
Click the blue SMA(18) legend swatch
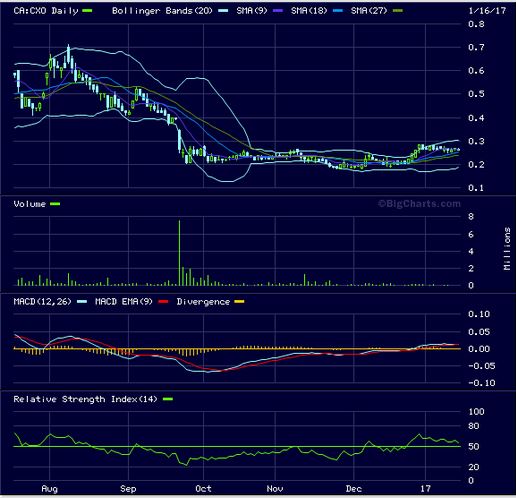338,11
